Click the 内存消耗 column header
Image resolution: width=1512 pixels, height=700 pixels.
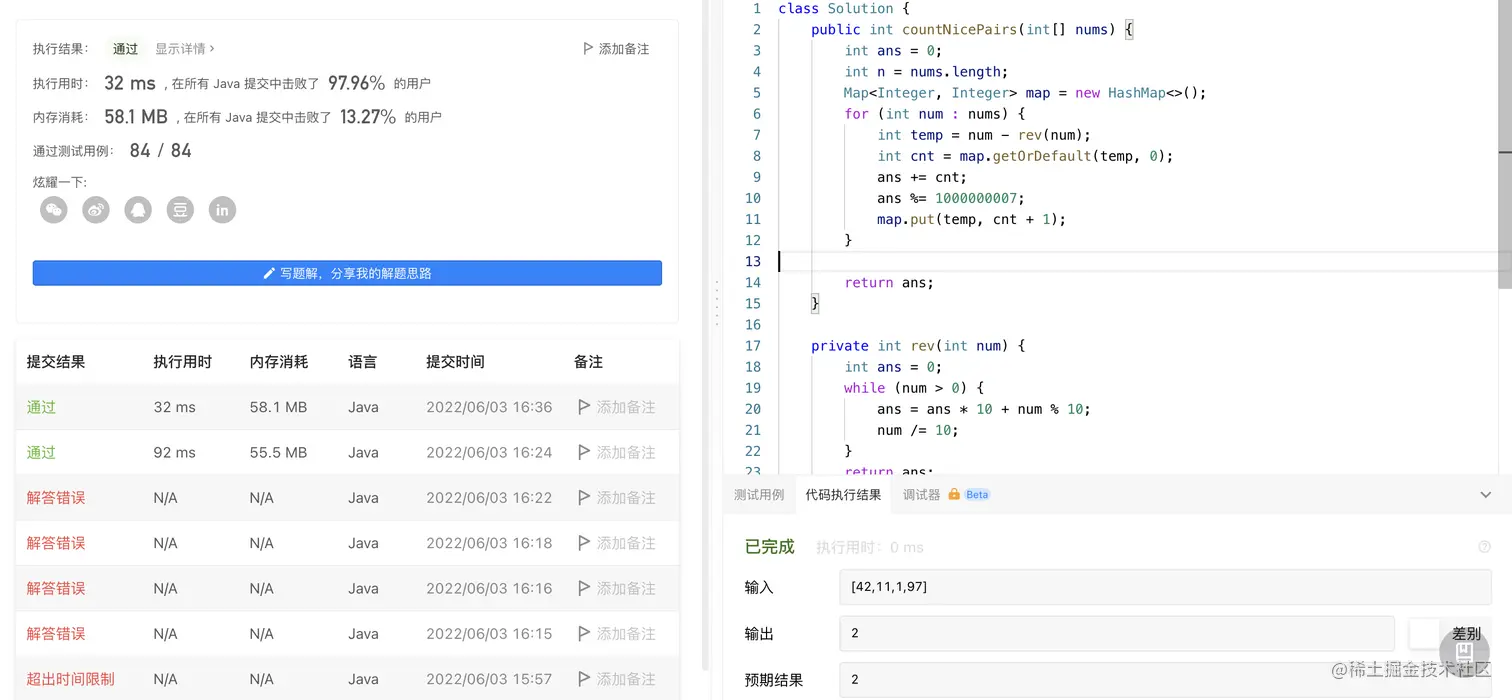click(x=279, y=362)
